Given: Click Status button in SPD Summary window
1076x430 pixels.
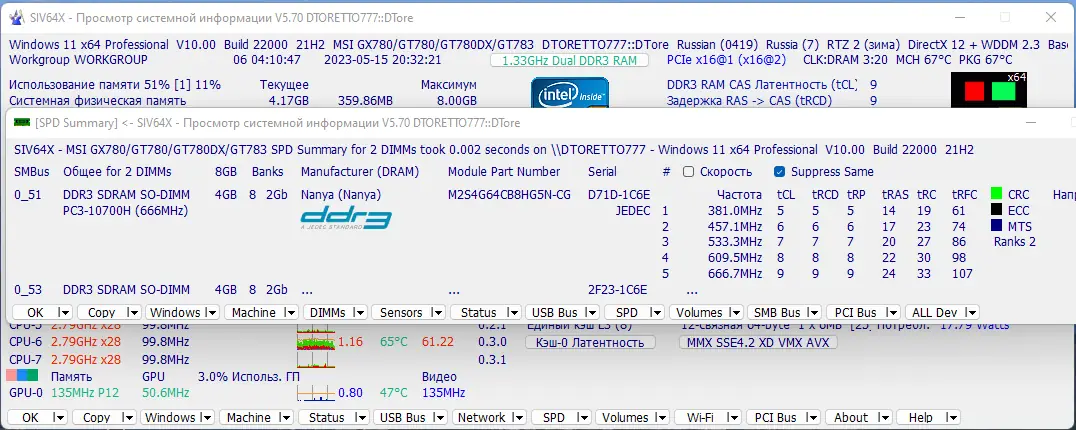Looking at the screenshot, I should 478,313.
